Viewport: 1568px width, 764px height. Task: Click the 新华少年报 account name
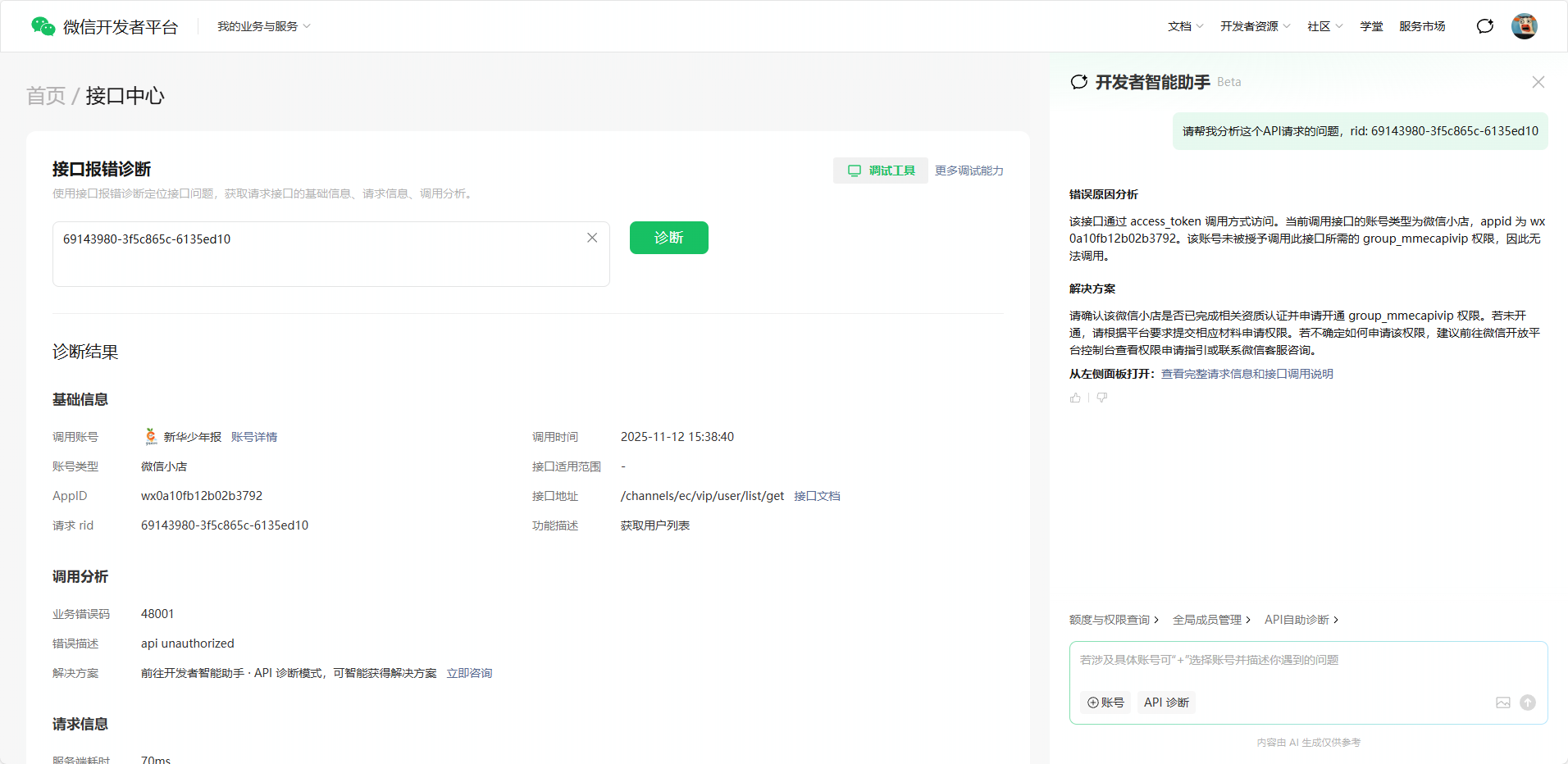(x=192, y=437)
